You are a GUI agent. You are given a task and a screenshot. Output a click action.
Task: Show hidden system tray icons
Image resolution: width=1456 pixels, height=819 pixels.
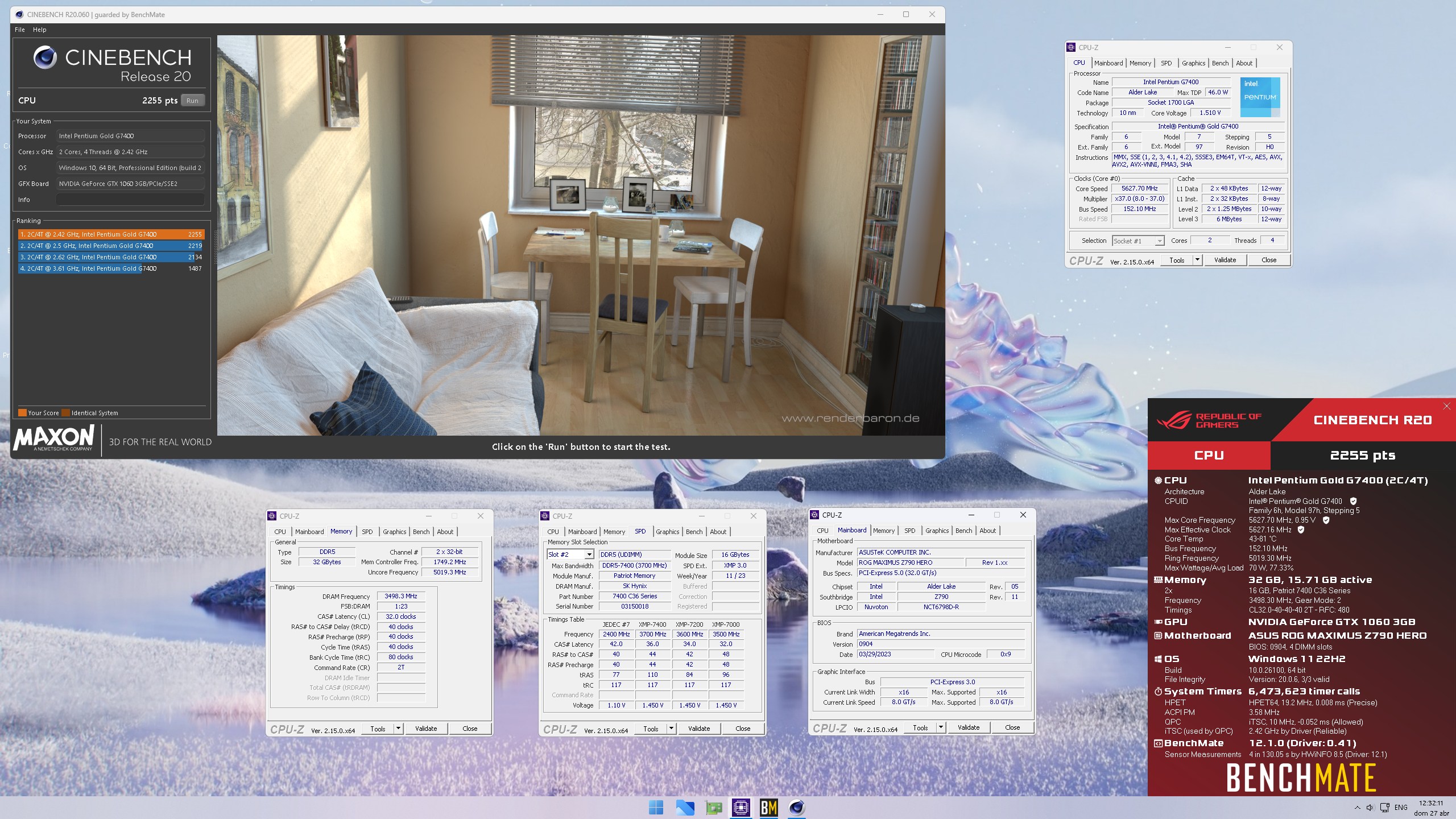[x=1358, y=808]
